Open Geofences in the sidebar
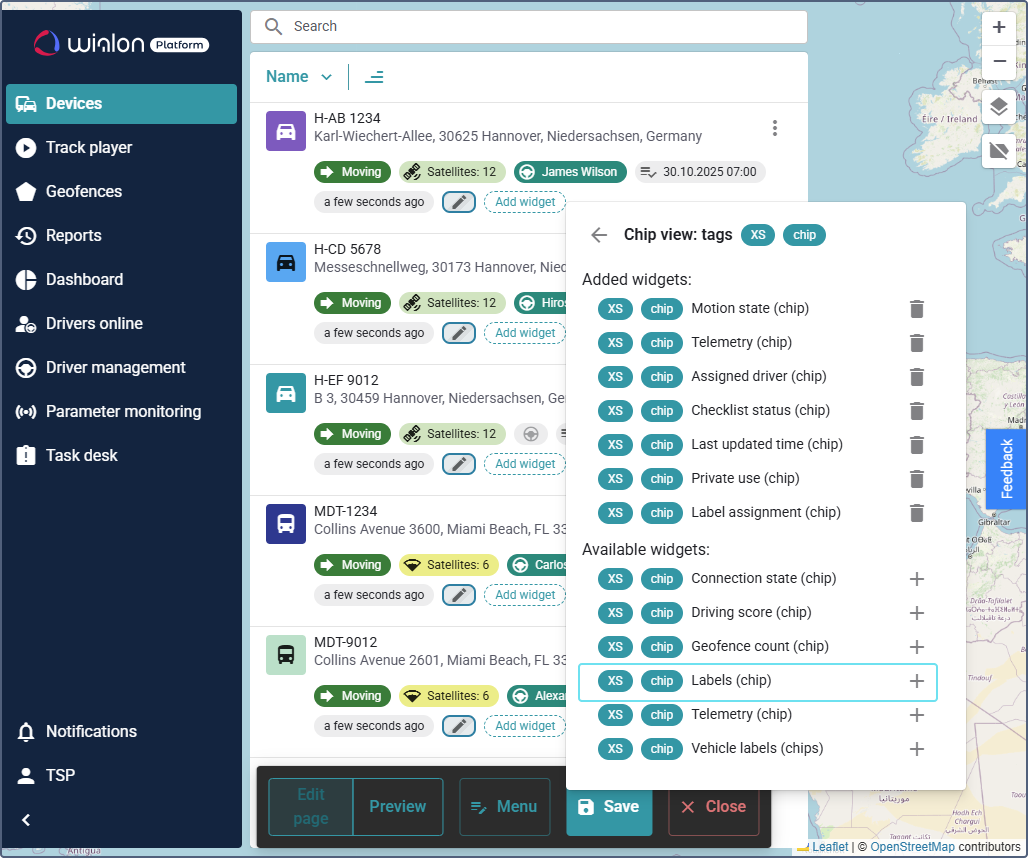Screen dimensions: 1028x858 coord(84,191)
